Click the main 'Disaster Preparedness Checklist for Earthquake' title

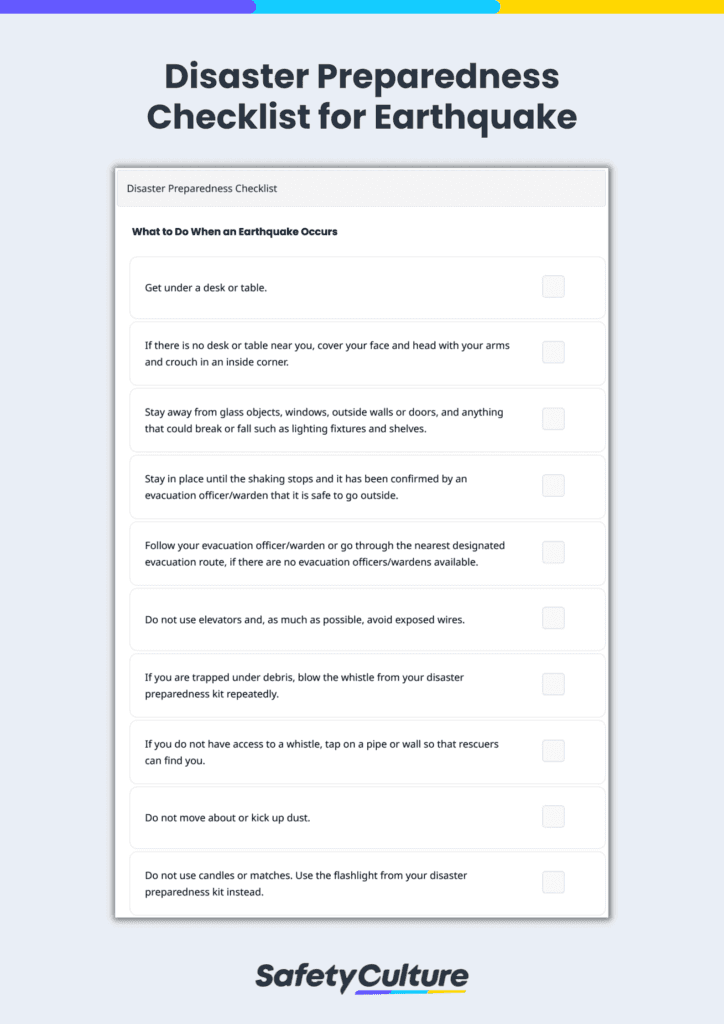(x=362, y=97)
